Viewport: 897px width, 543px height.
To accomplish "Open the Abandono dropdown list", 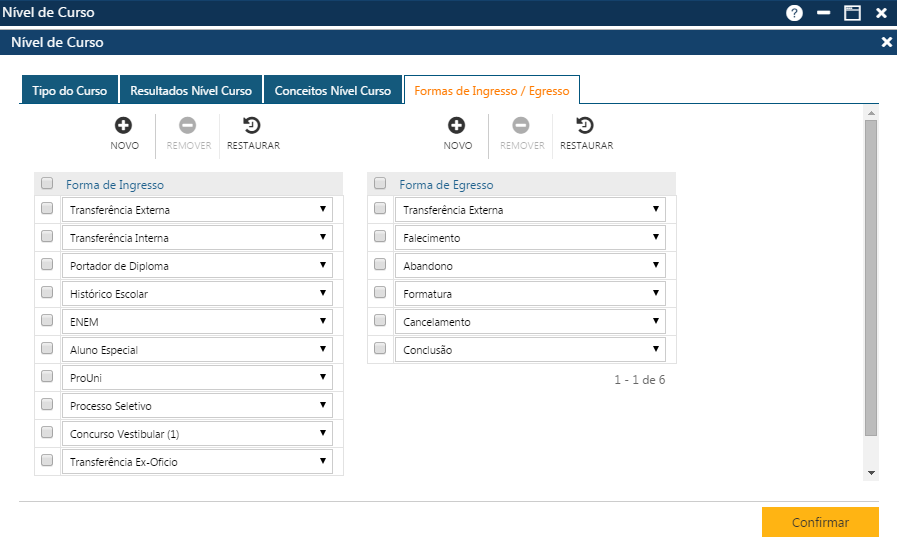I will (x=530, y=266).
